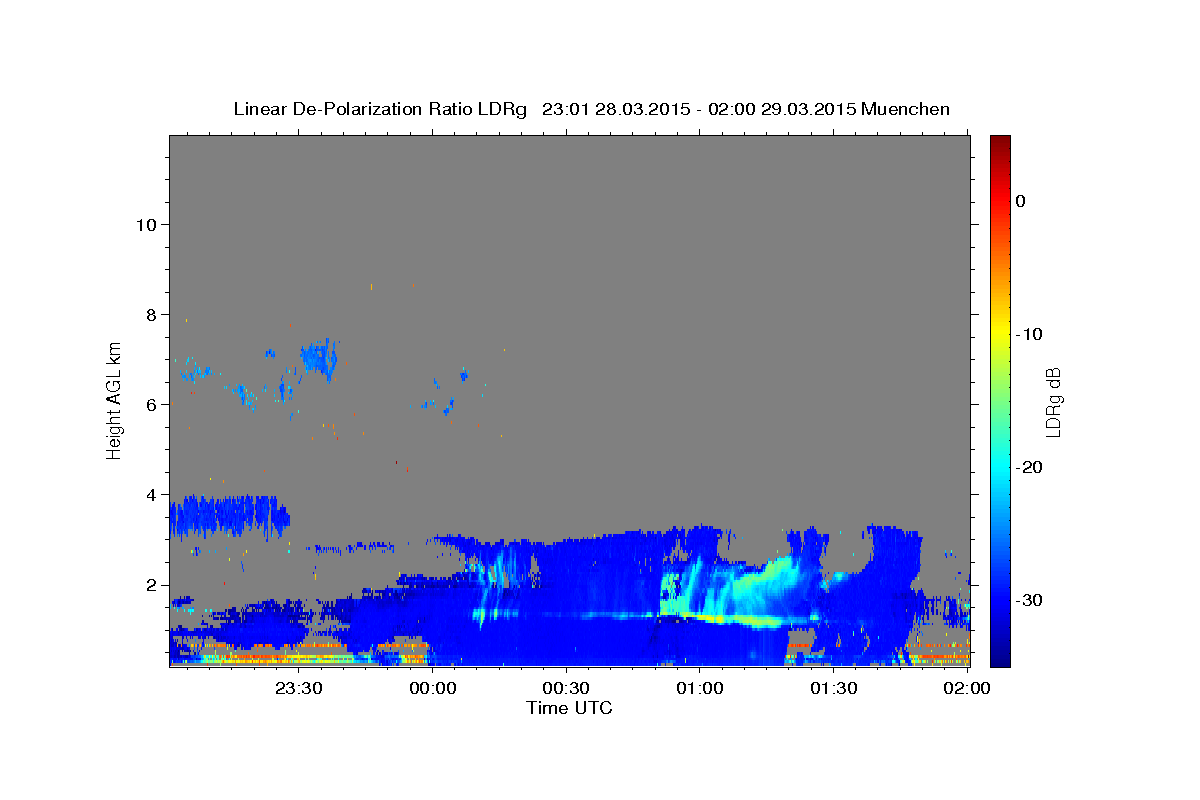
Task: Click the '01:30' time tick label
Action: point(833,688)
